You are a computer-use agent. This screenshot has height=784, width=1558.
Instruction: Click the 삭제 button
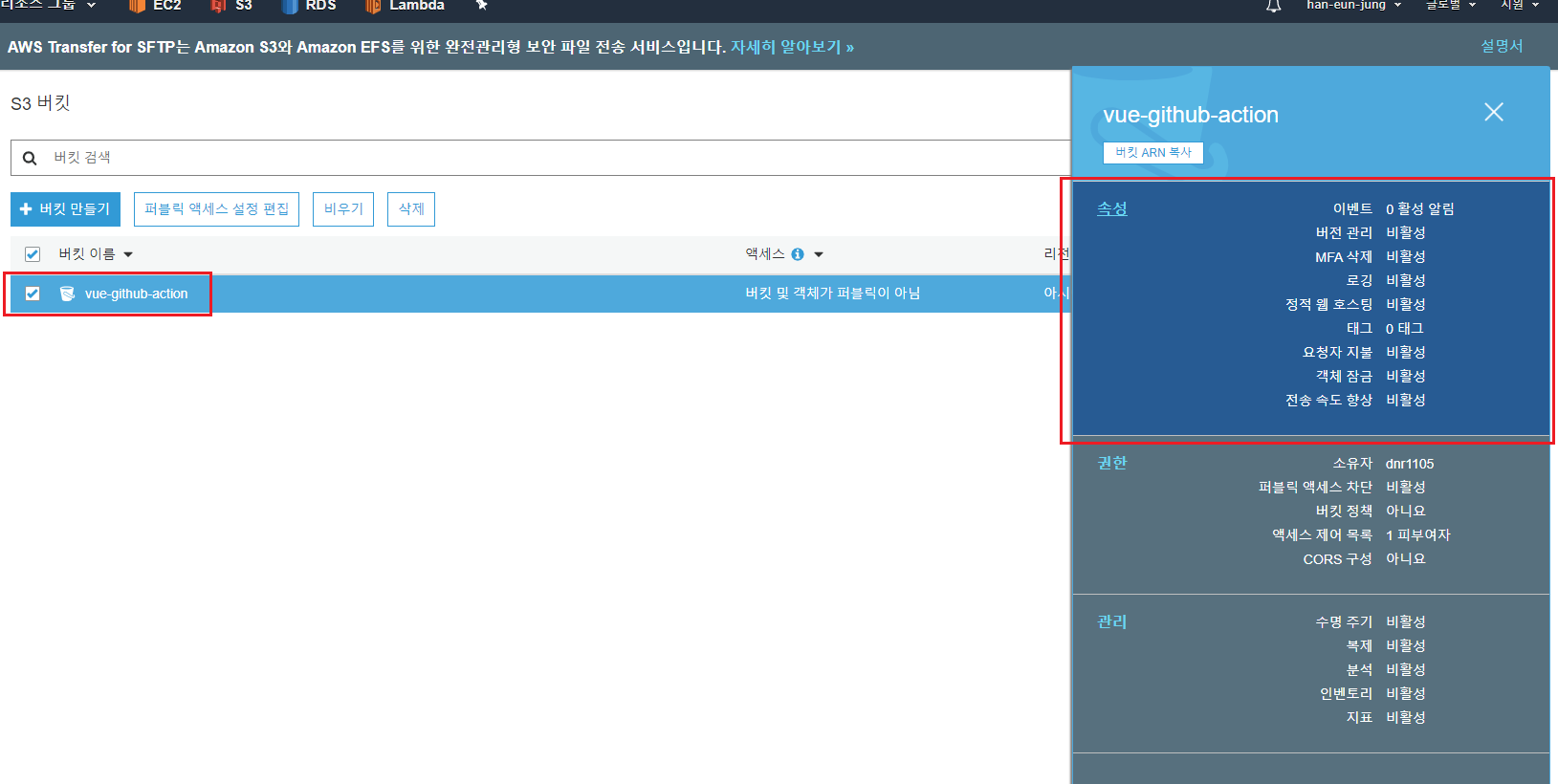pyautogui.click(x=411, y=209)
